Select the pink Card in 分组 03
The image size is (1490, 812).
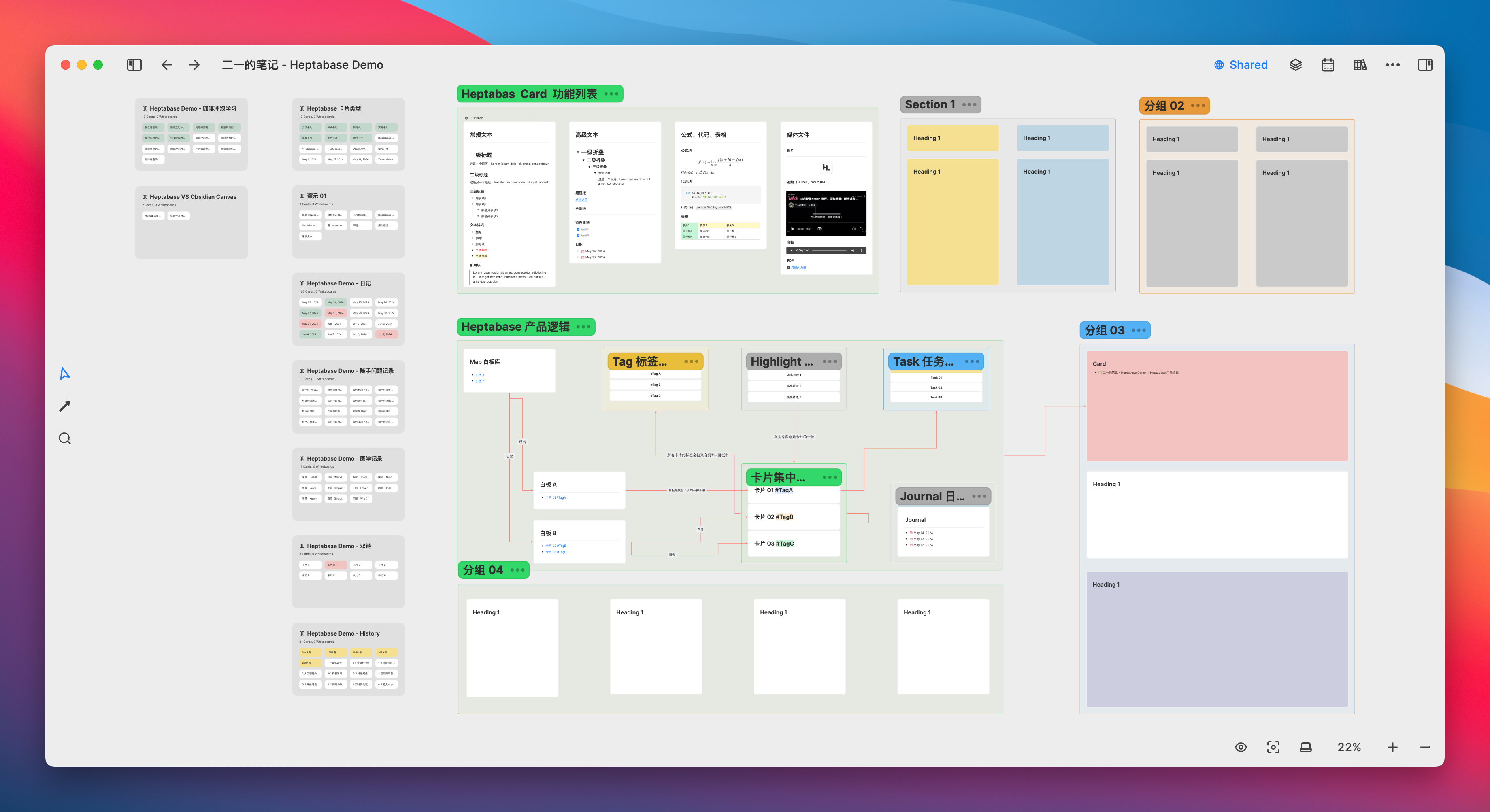[x=1217, y=406]
